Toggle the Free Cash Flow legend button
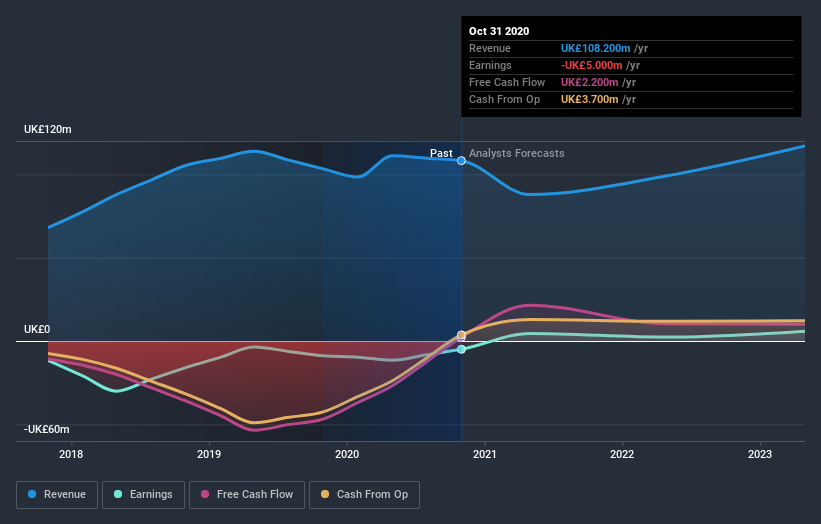This screenshot has width=821, height=524. pos(247,495)
